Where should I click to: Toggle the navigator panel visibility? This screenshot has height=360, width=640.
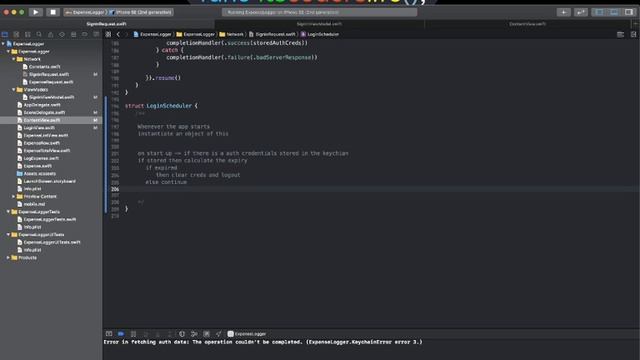click(599, 12)
